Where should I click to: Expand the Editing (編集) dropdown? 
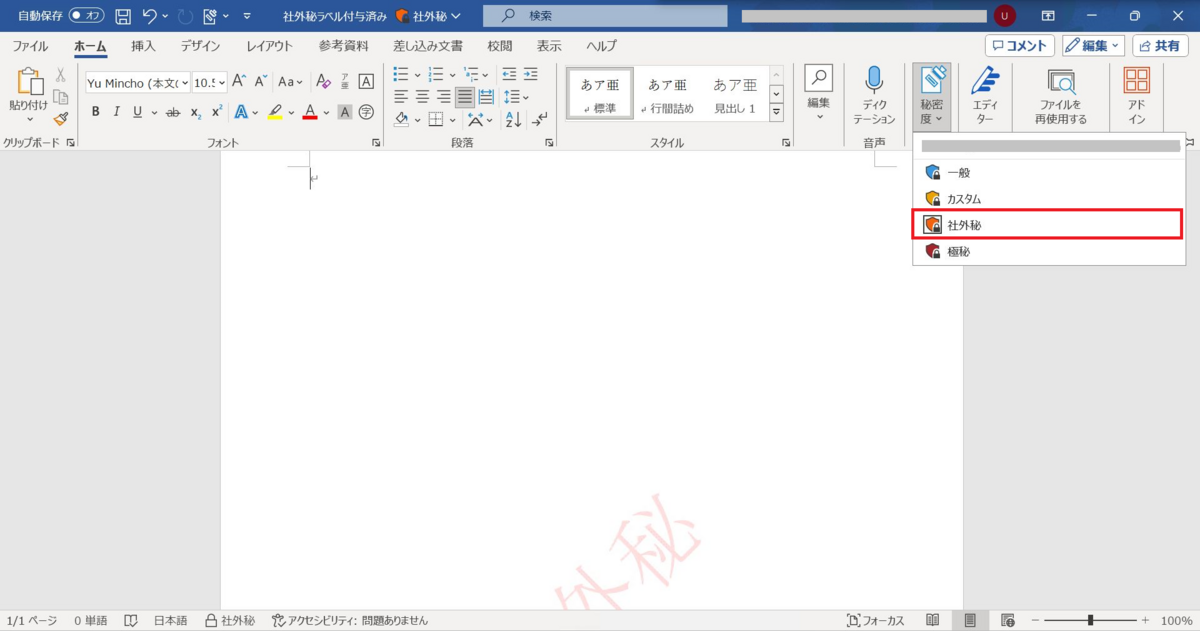pos(819,95)
